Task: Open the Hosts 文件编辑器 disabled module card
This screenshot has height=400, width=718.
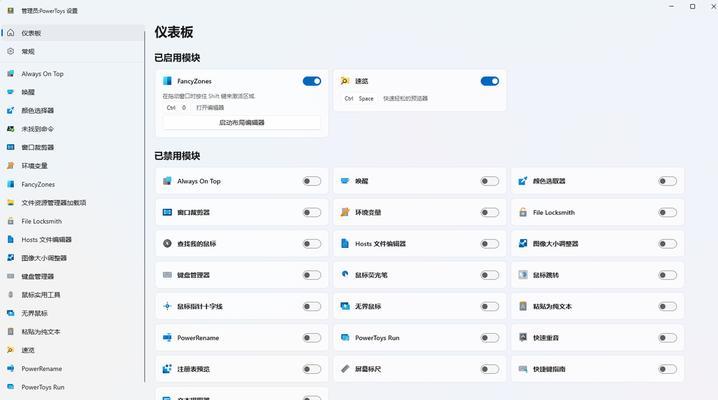Action: [420, 244]
